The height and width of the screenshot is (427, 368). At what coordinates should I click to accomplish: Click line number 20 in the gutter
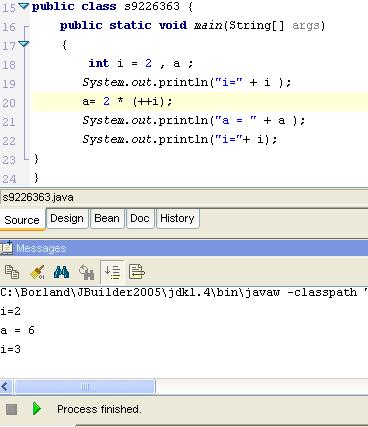click(9, 103)
